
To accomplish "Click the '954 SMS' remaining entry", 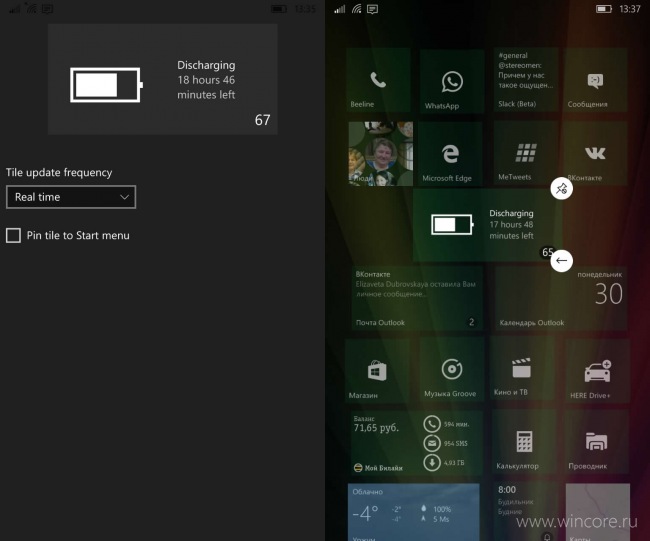I will 446,443.
